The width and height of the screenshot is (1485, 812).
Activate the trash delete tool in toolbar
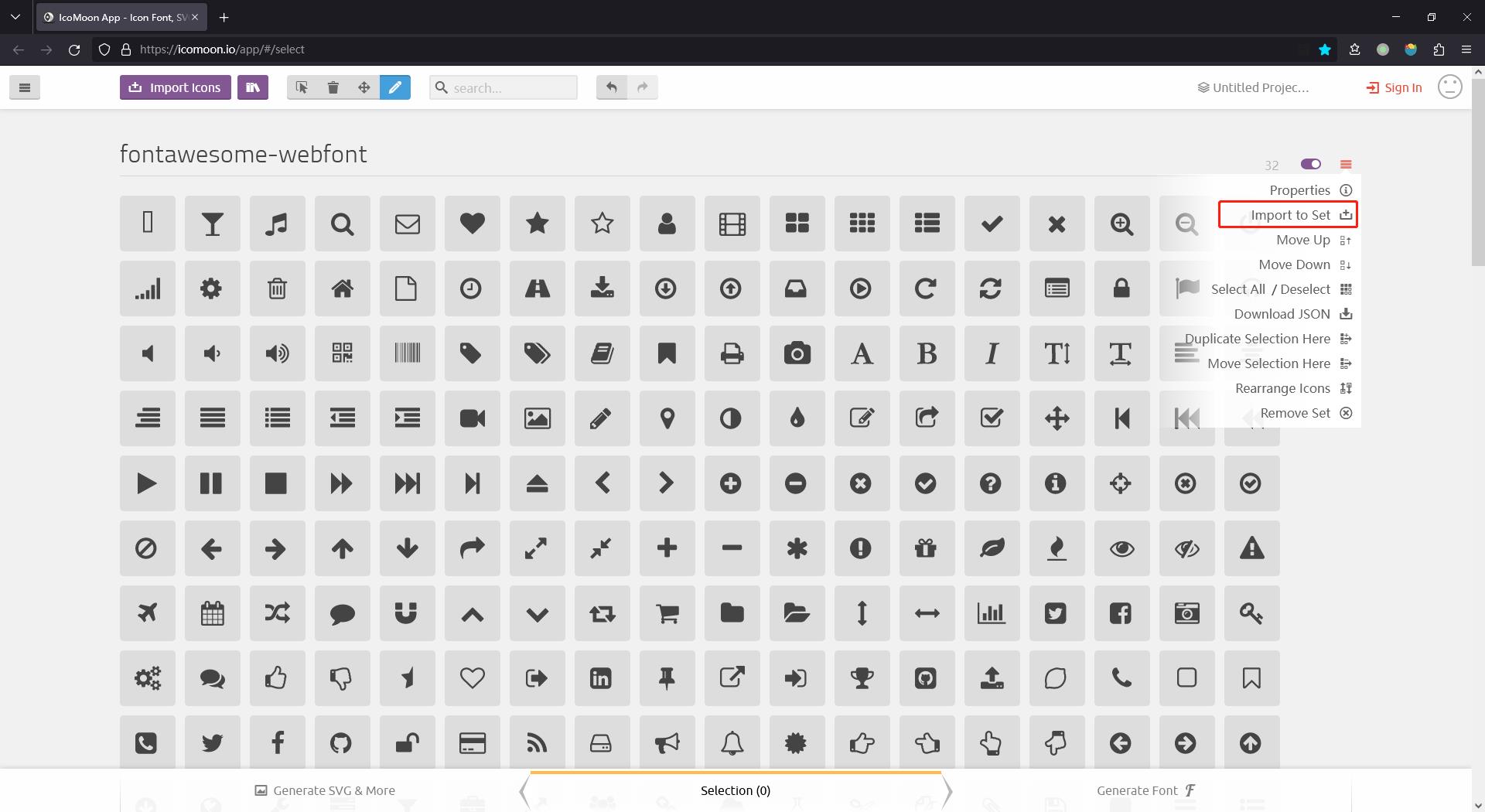coord(333,87)
